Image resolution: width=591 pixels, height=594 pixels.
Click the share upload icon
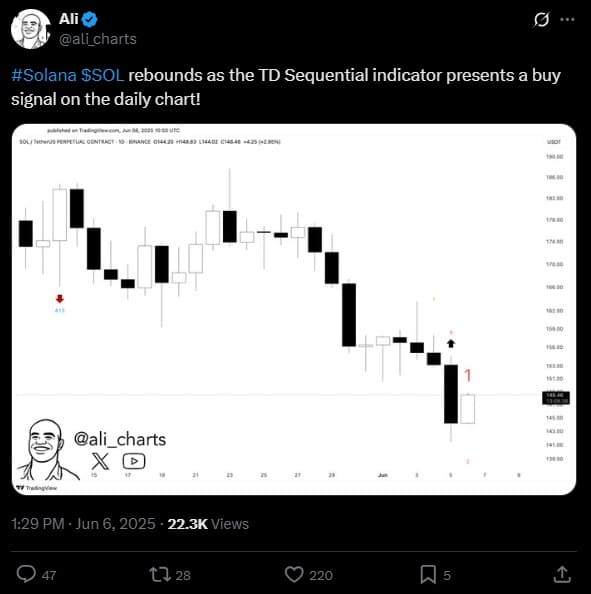pos(562,574)
